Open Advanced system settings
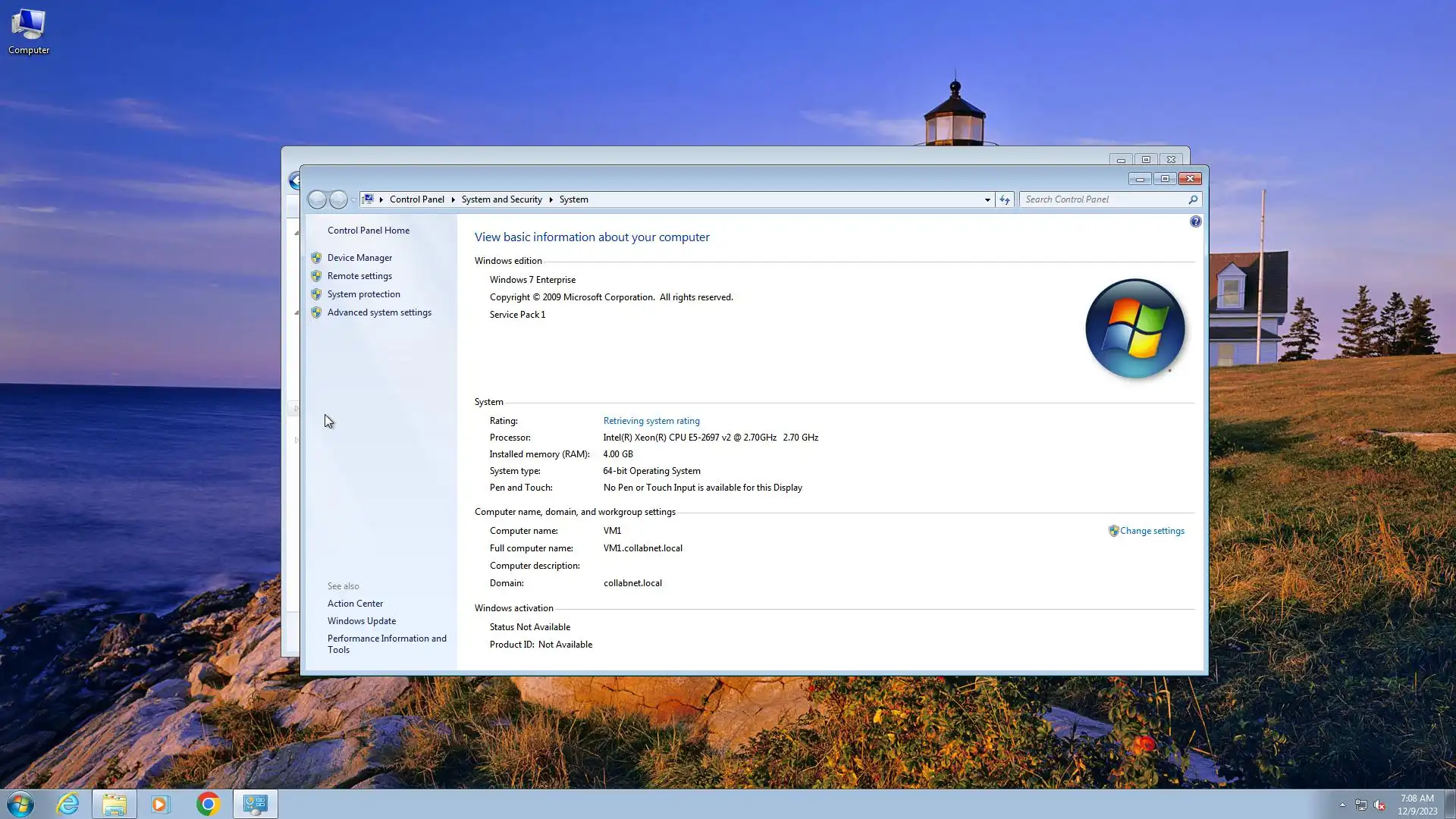Screen dimensions: 1456x819 (x=378, y=312)
